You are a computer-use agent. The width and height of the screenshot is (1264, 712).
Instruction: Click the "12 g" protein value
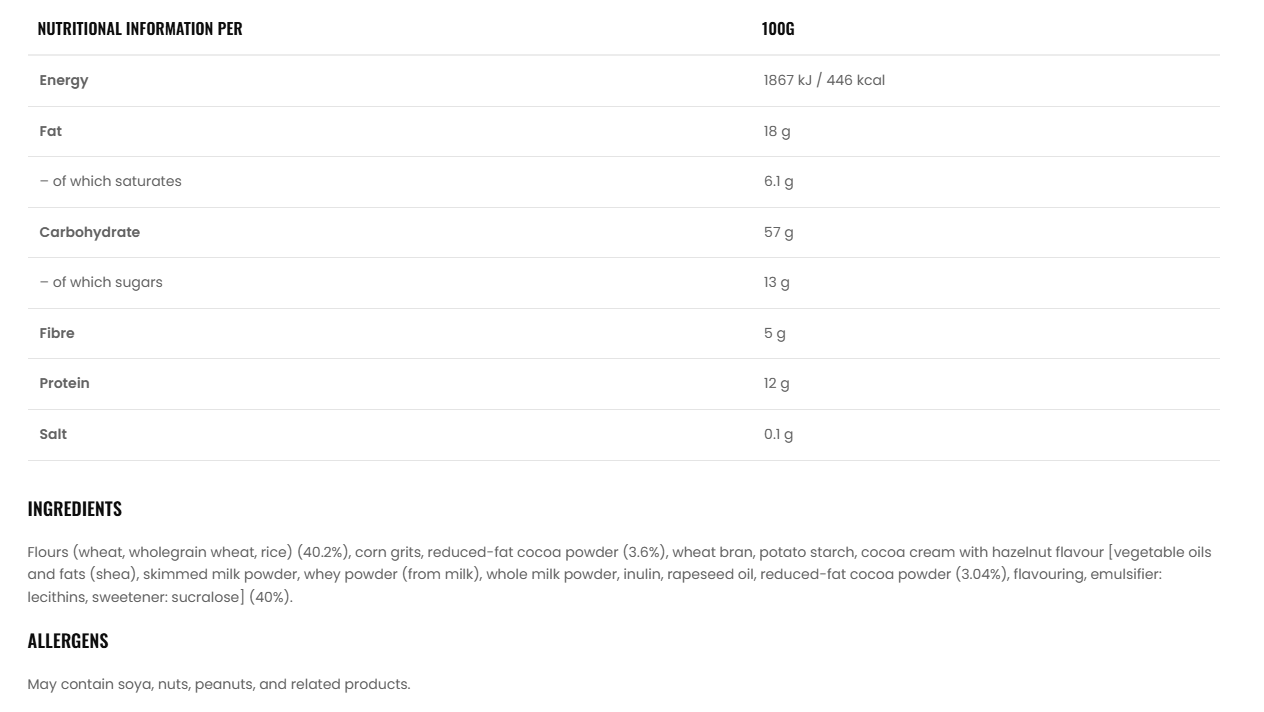777,383
